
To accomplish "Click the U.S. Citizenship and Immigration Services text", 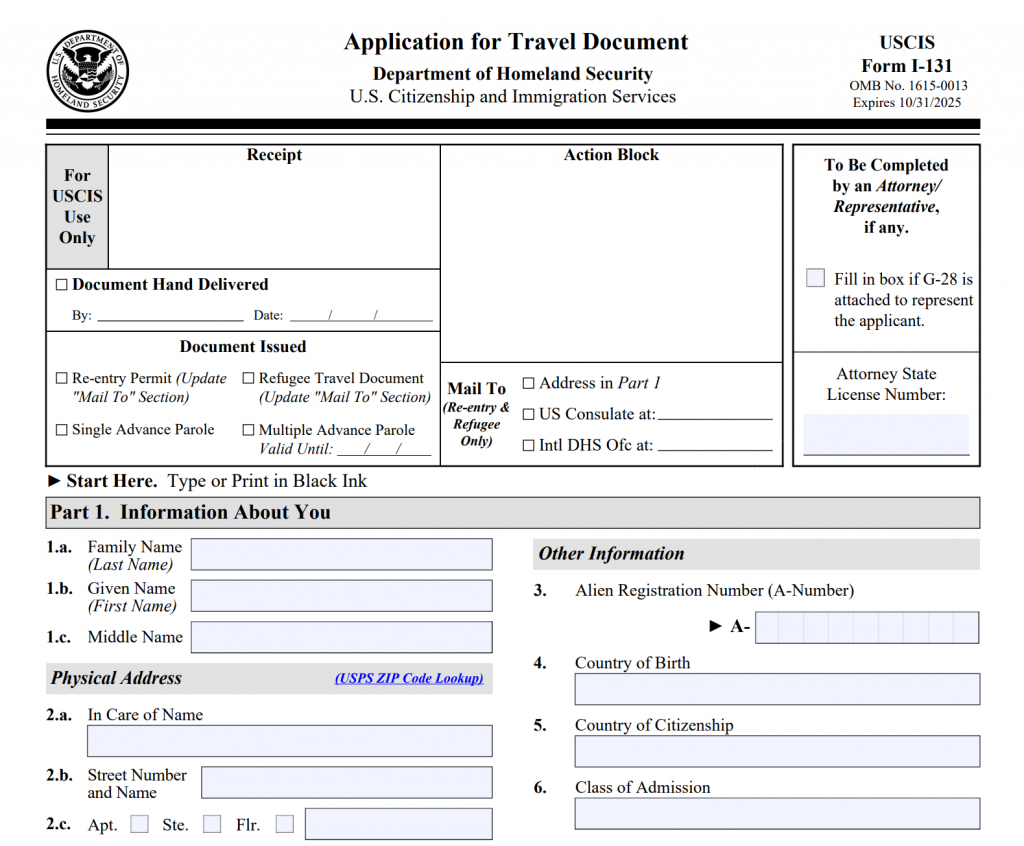I will [x=513, y=97].
